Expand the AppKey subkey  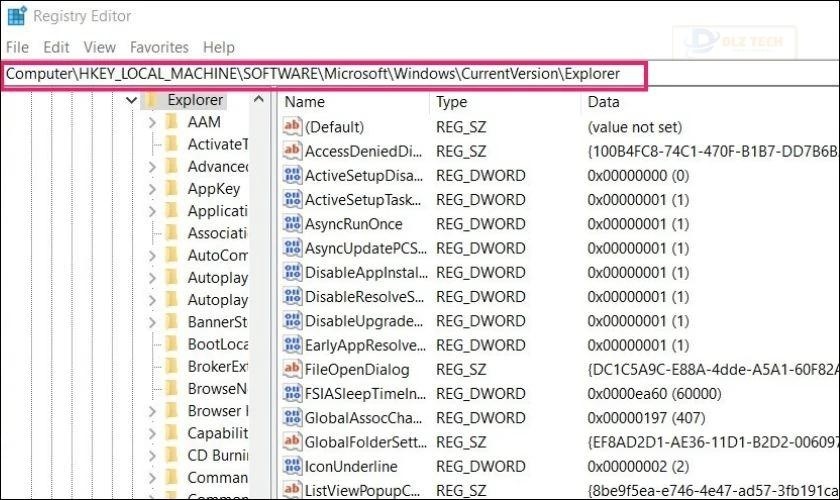[x=152, y=189]
